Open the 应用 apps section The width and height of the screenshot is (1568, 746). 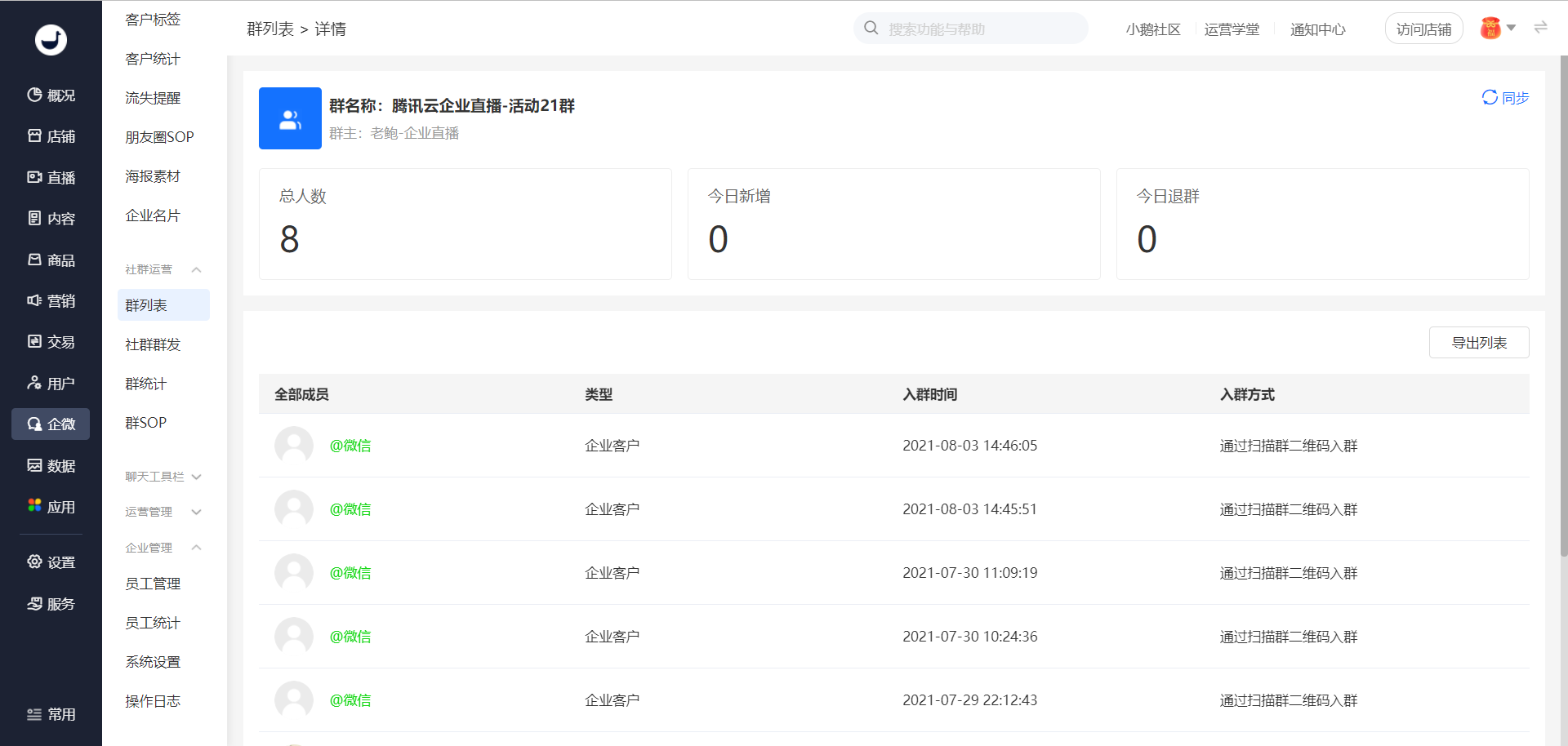[51, 506]
